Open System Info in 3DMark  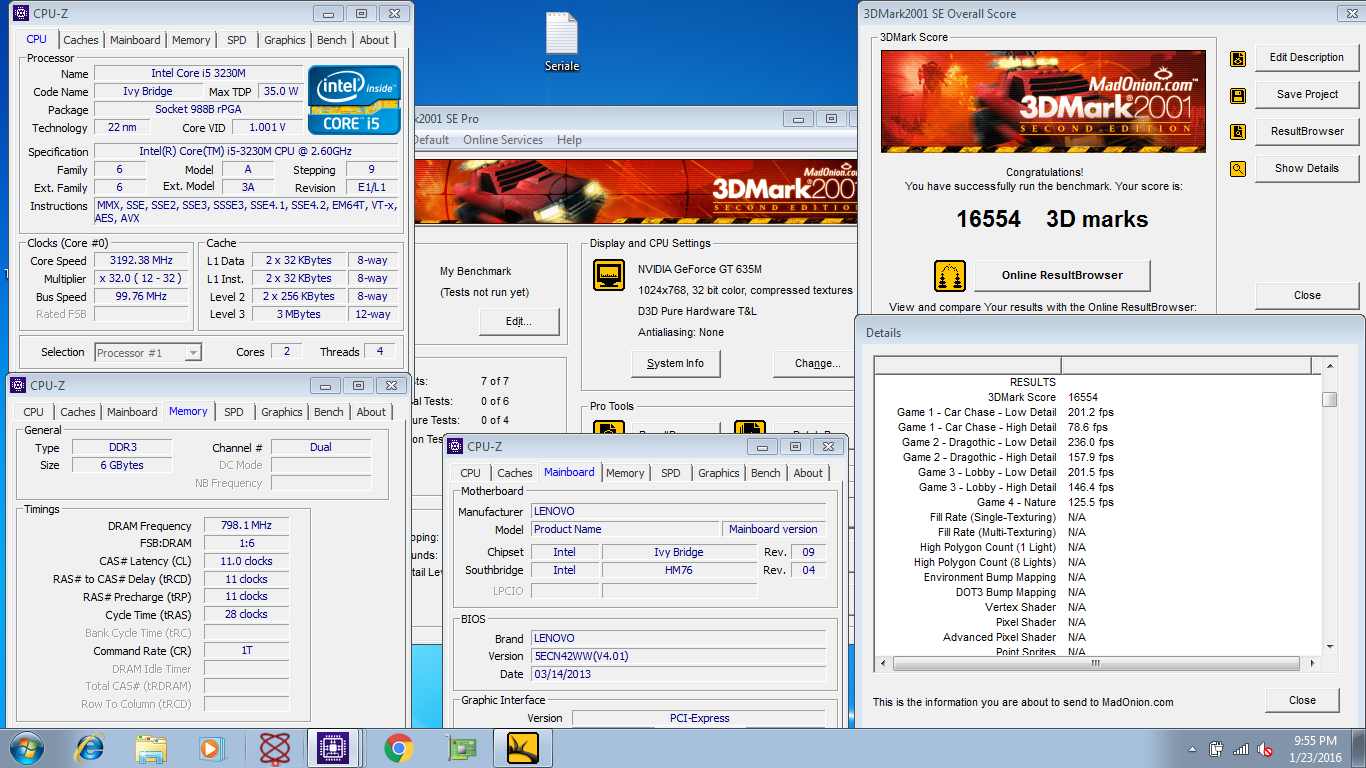tap(675, 363)
